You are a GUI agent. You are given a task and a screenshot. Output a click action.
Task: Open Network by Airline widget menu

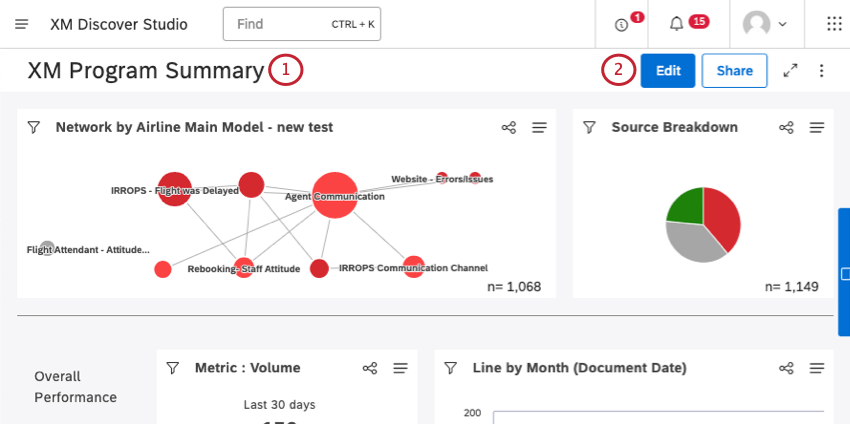pyautogui.click(x=539, y=127)
